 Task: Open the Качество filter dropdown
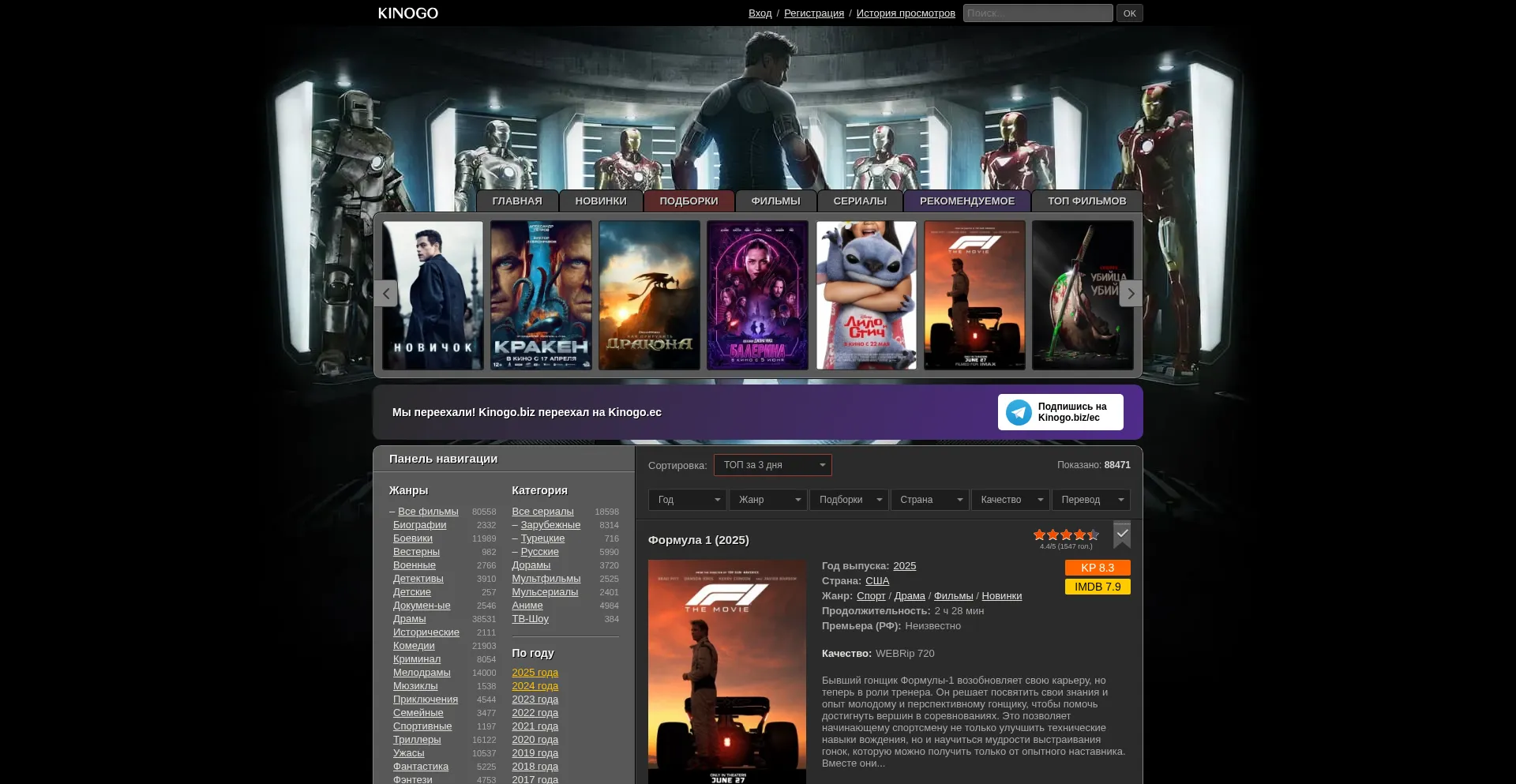click(x=1010, y=500)
